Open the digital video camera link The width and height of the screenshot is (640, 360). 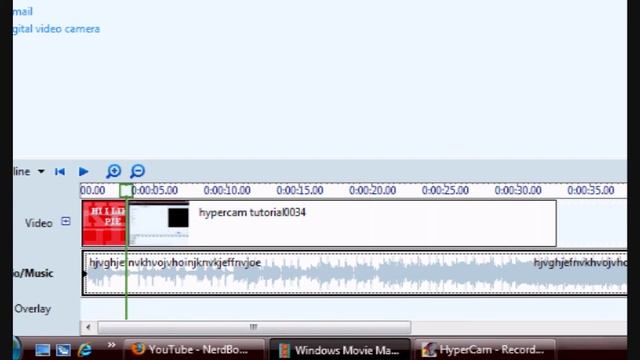pos(56,29)
